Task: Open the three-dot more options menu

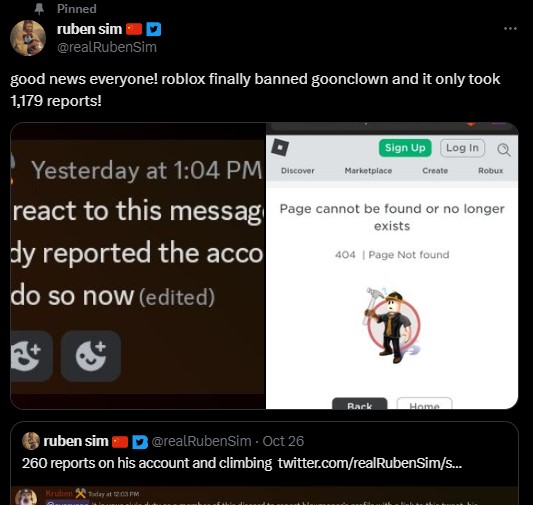Action: click(x=510, y=29)
